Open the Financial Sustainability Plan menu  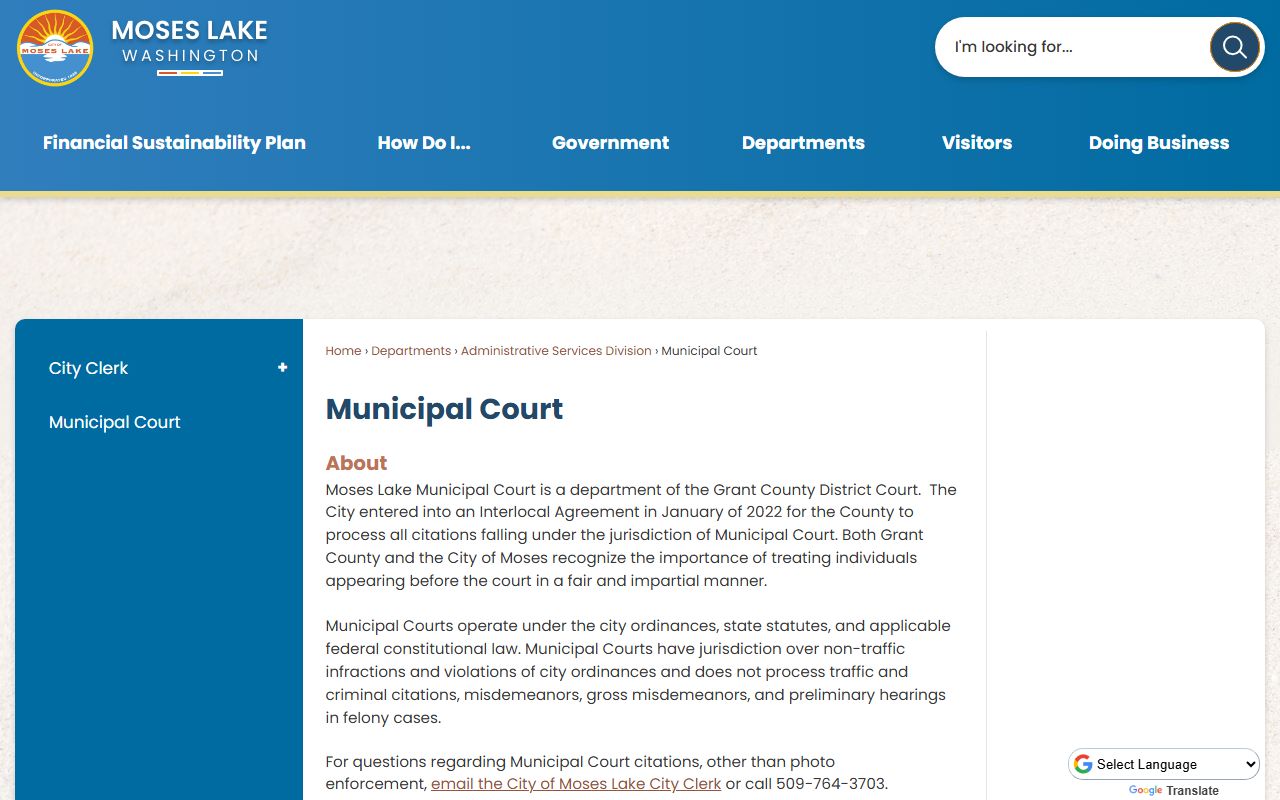[174, 143]
